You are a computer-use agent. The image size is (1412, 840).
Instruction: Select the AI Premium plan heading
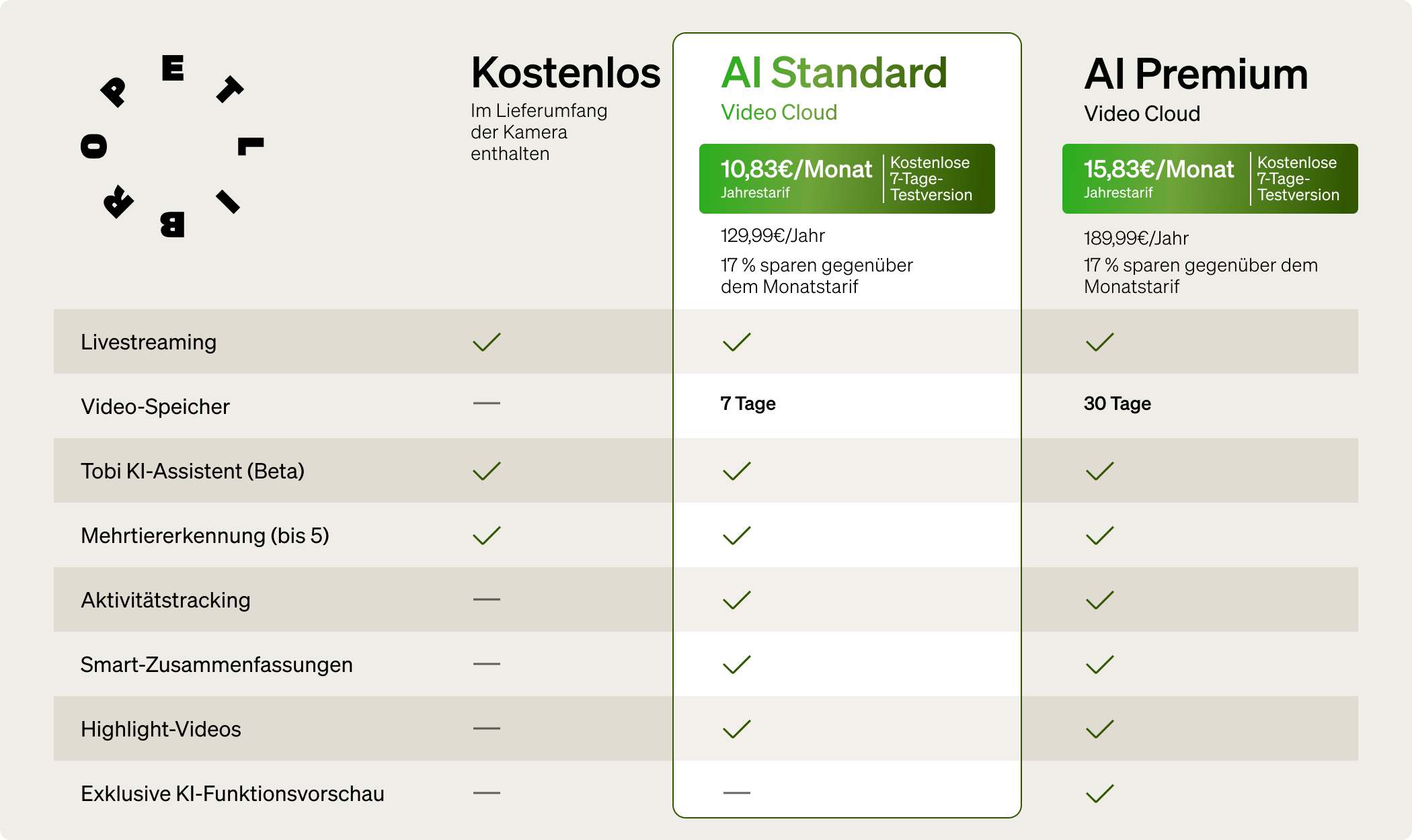tap(1195, 74)
